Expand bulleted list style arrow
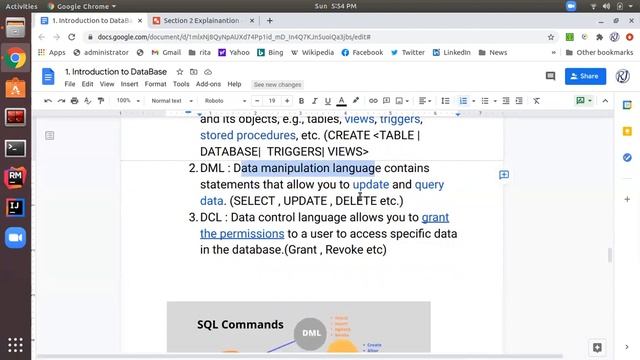The height and width of the screenshot is (360, 640). [x=495, y=101]
